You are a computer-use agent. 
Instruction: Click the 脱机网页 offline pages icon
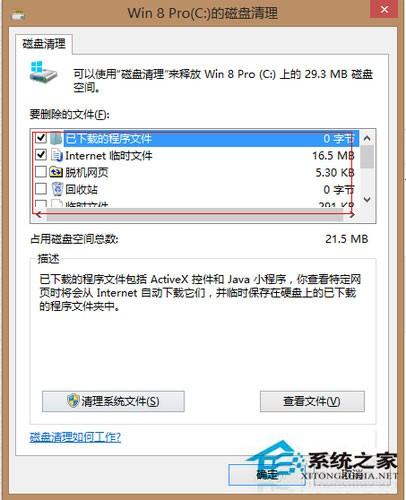tap(56, 172)
